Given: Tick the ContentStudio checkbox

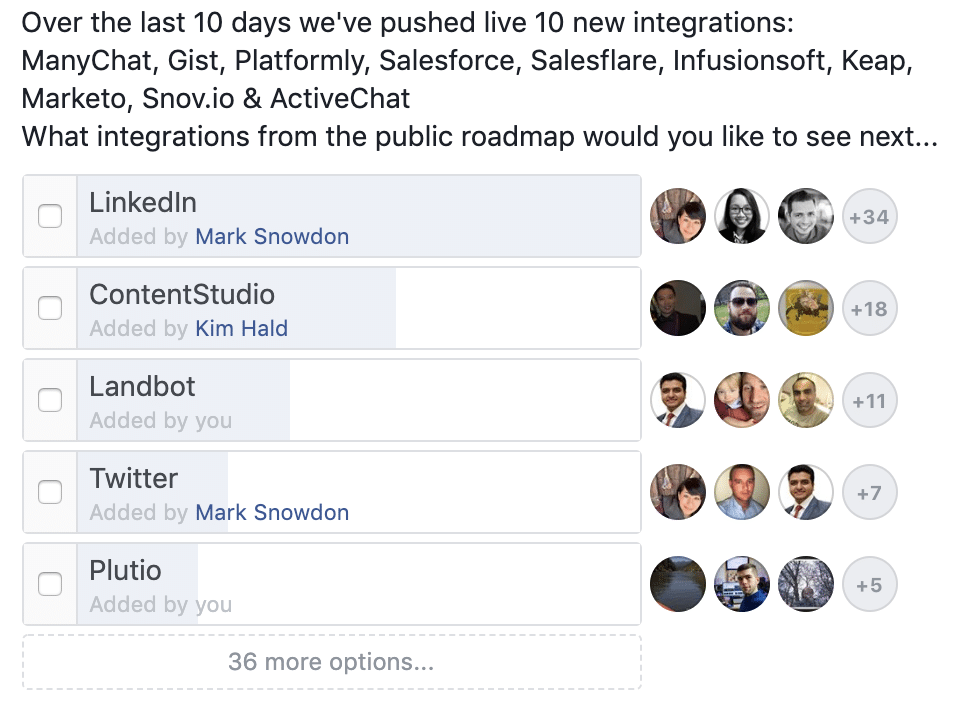Looking at the screenshot, I should (x=50, y=308).
